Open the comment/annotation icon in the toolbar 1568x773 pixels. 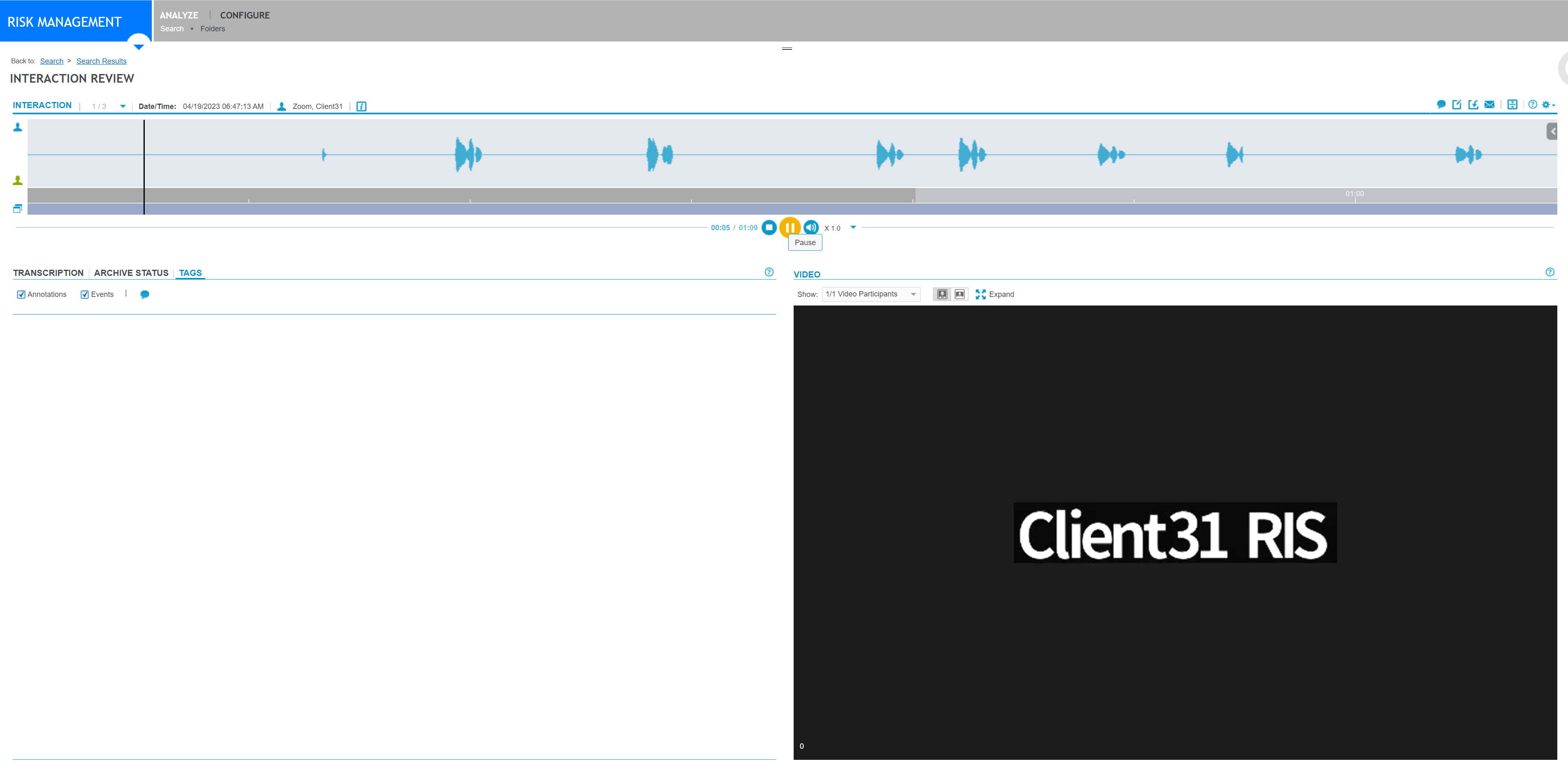coord(1441,104)
